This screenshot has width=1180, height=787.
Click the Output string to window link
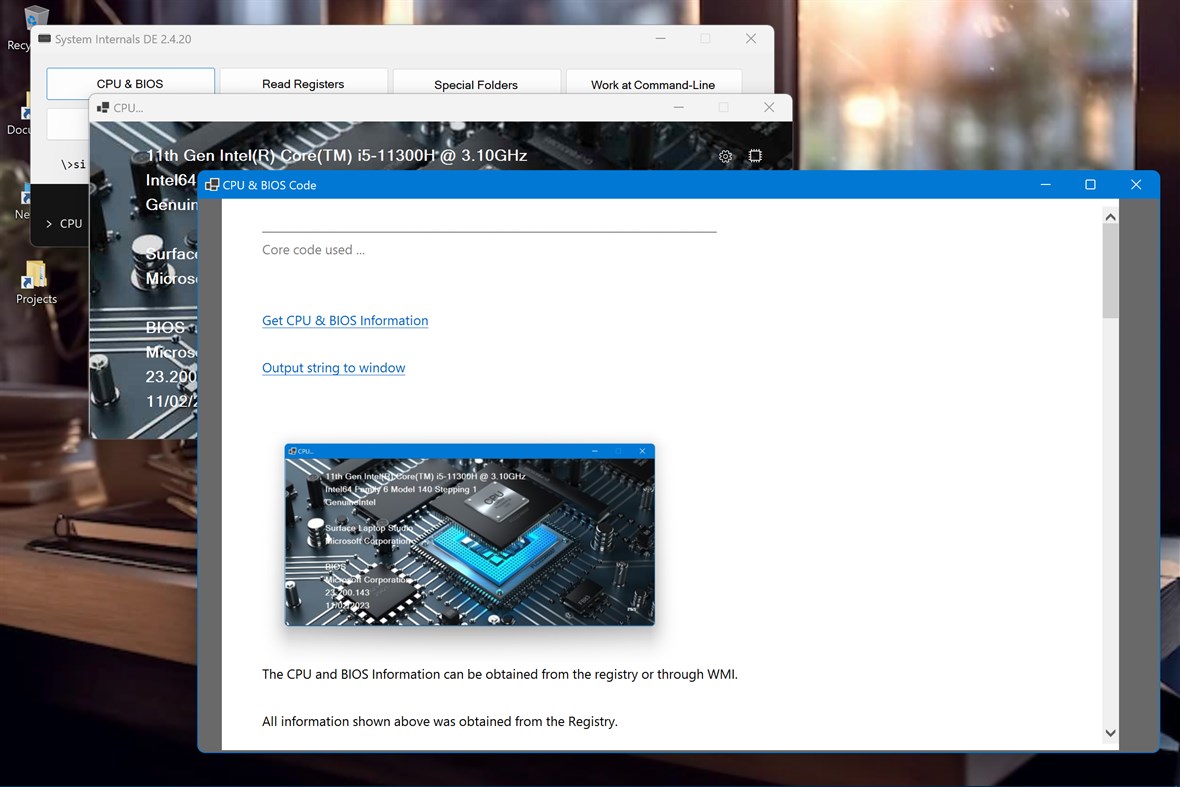coord(333,367)
